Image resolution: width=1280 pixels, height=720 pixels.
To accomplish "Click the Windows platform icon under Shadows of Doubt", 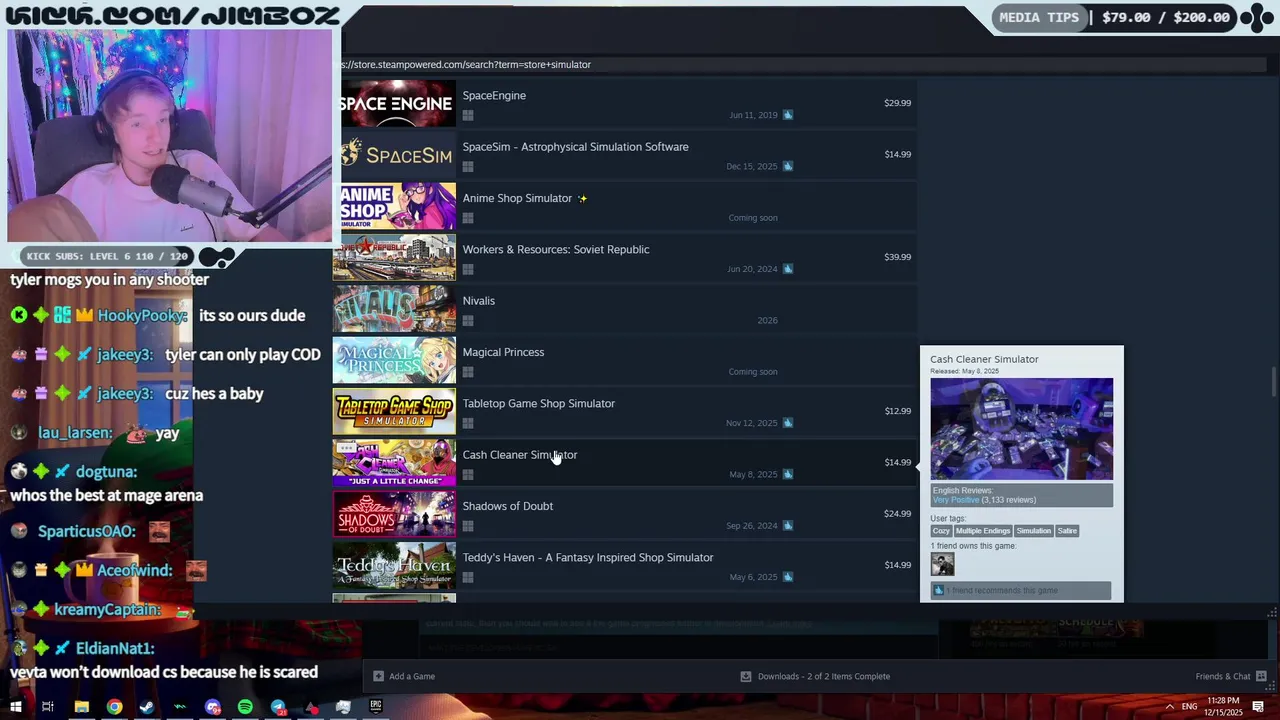I will pyautogui.click(x=468, y=526).
